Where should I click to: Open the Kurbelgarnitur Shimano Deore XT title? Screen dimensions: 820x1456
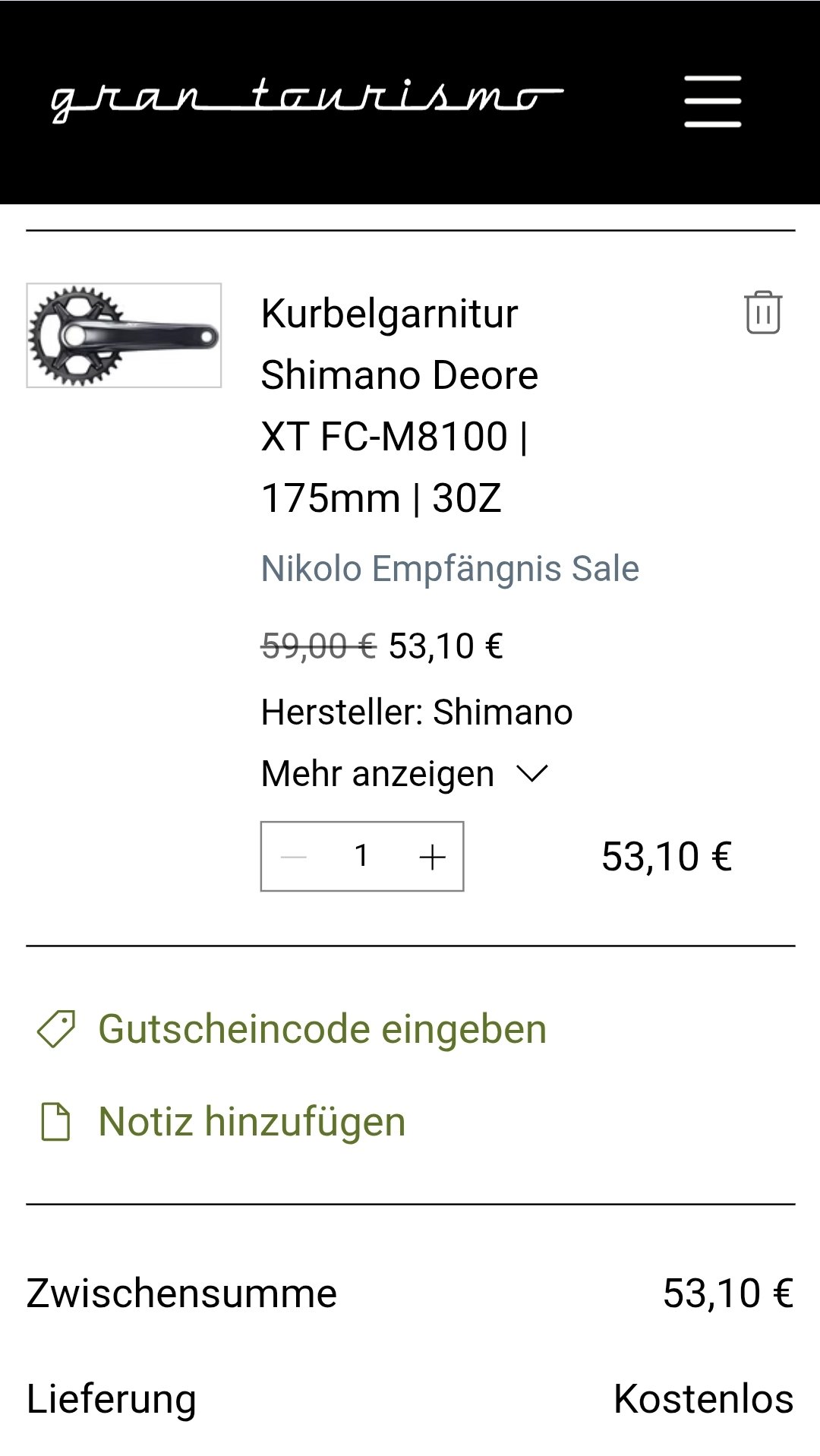pos(399,405)
